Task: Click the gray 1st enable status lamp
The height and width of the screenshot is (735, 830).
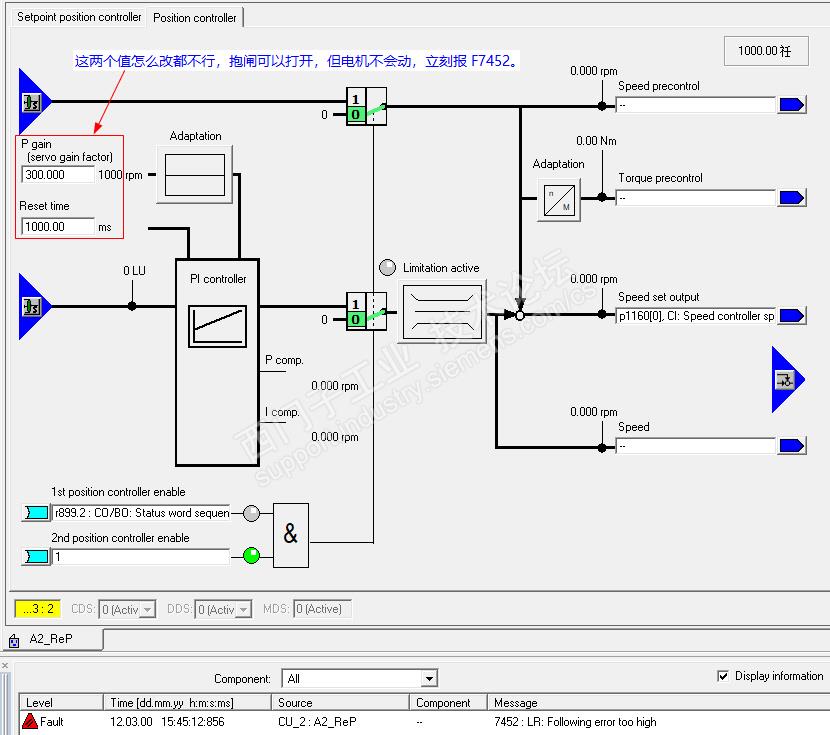Action: click(x=251, y=513)
